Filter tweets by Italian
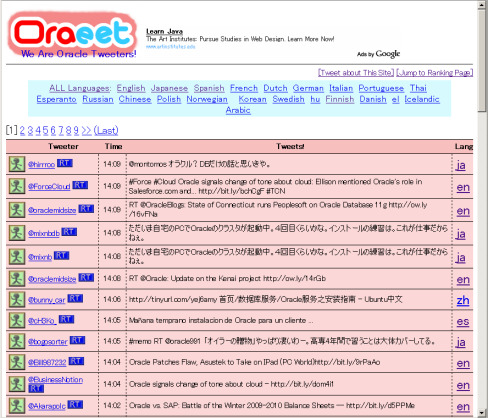This screenshot has height=418, width=488. pos(341,88)
